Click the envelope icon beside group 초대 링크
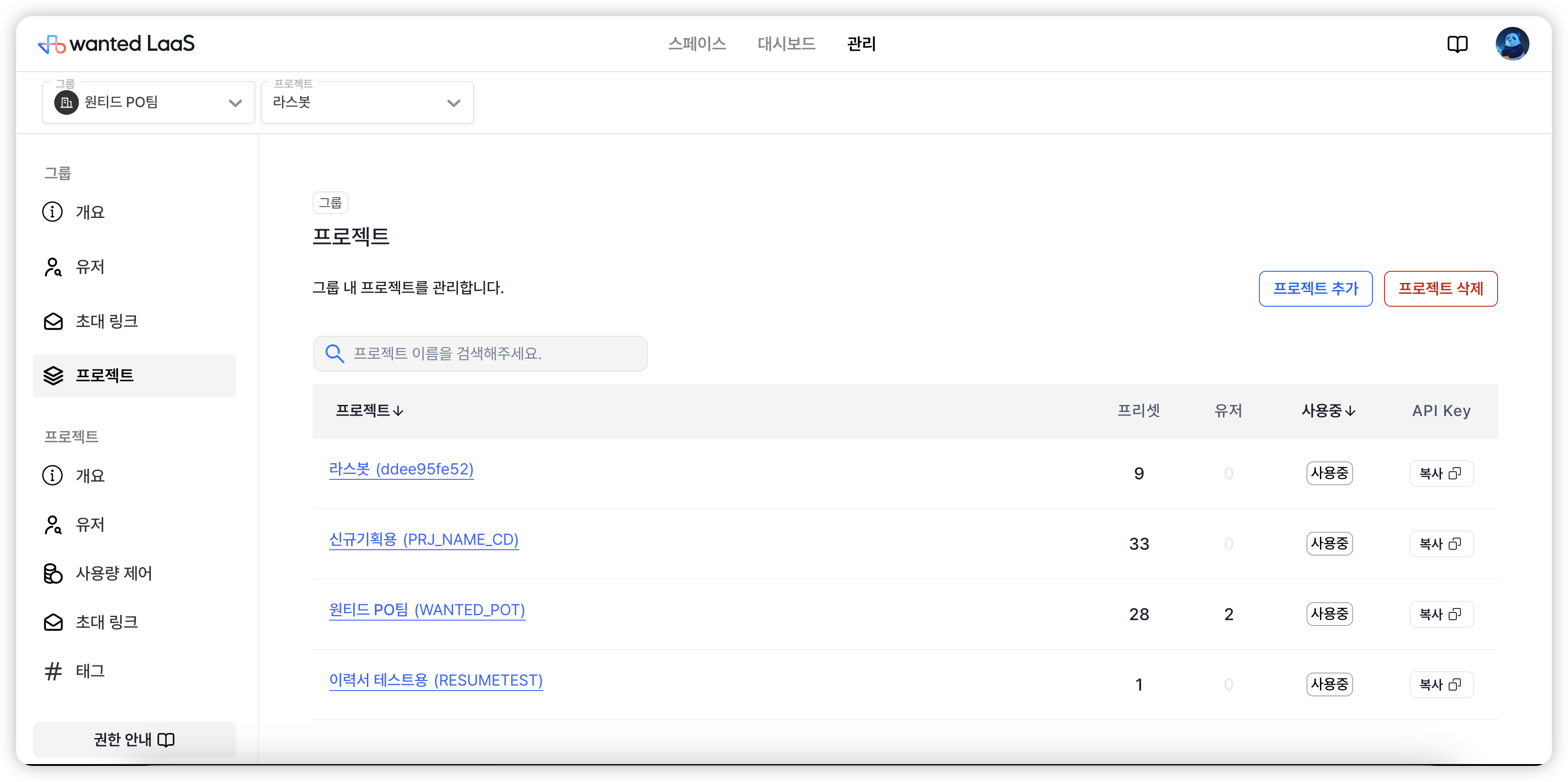1568x782 pixels. (53, 321)
